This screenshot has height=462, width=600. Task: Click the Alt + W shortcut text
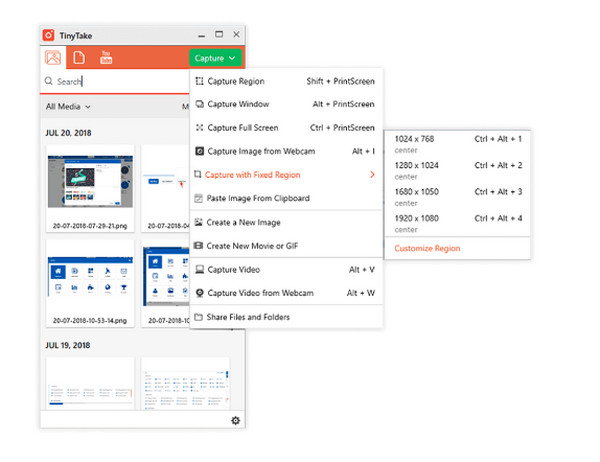pos(360,293)
